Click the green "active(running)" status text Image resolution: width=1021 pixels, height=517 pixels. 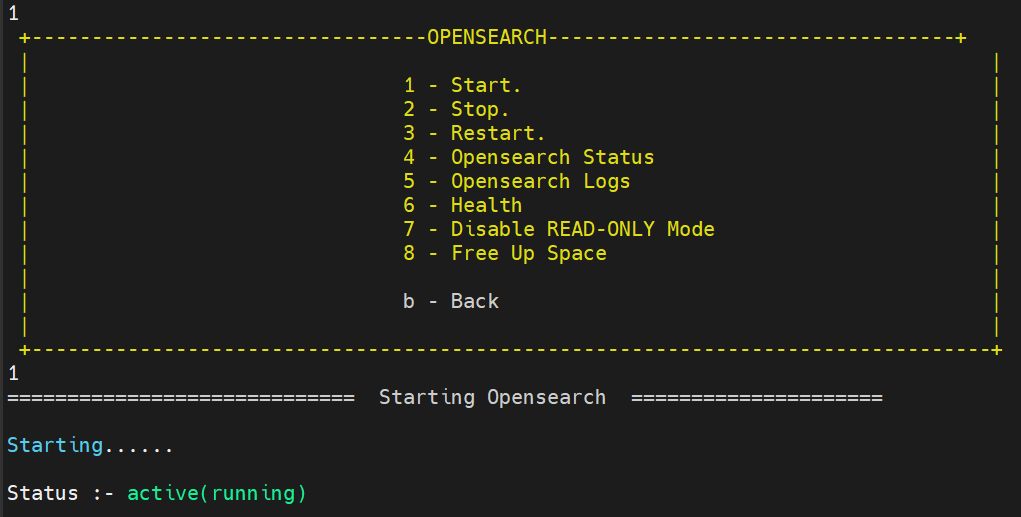(x=217, y=493)
